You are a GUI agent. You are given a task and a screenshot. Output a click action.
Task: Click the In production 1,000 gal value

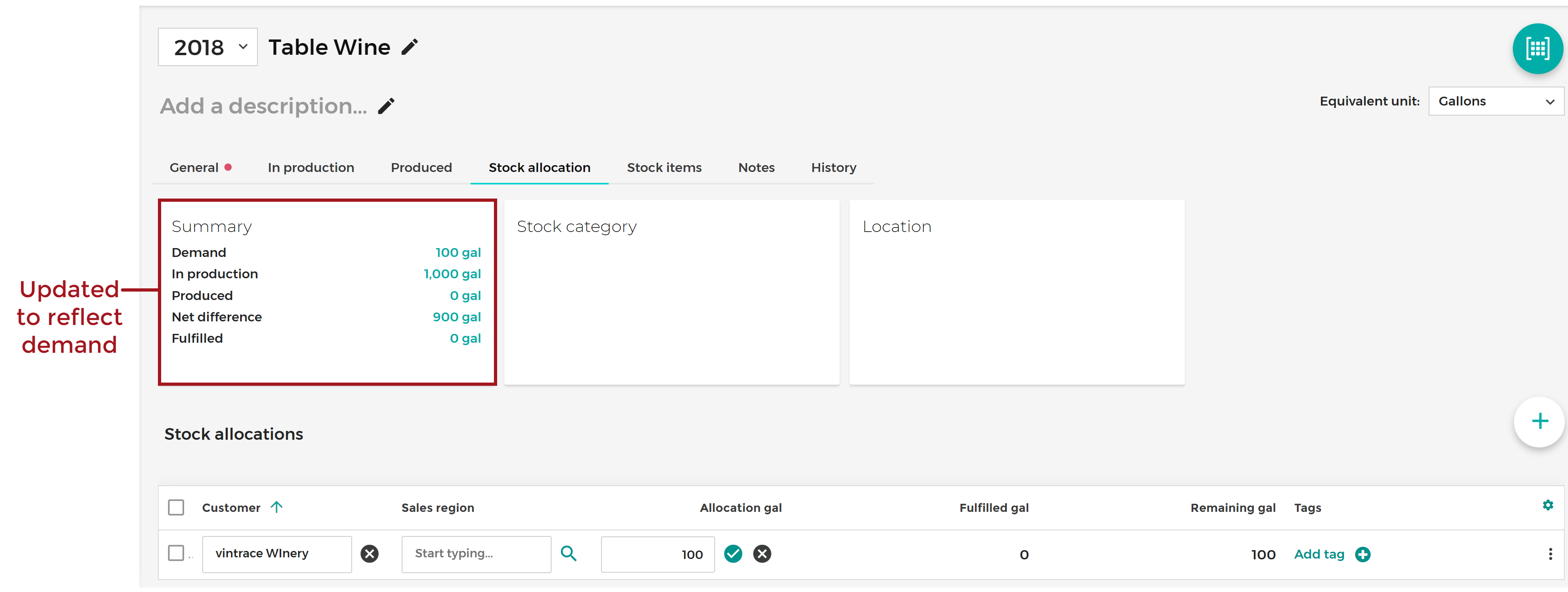452,274
